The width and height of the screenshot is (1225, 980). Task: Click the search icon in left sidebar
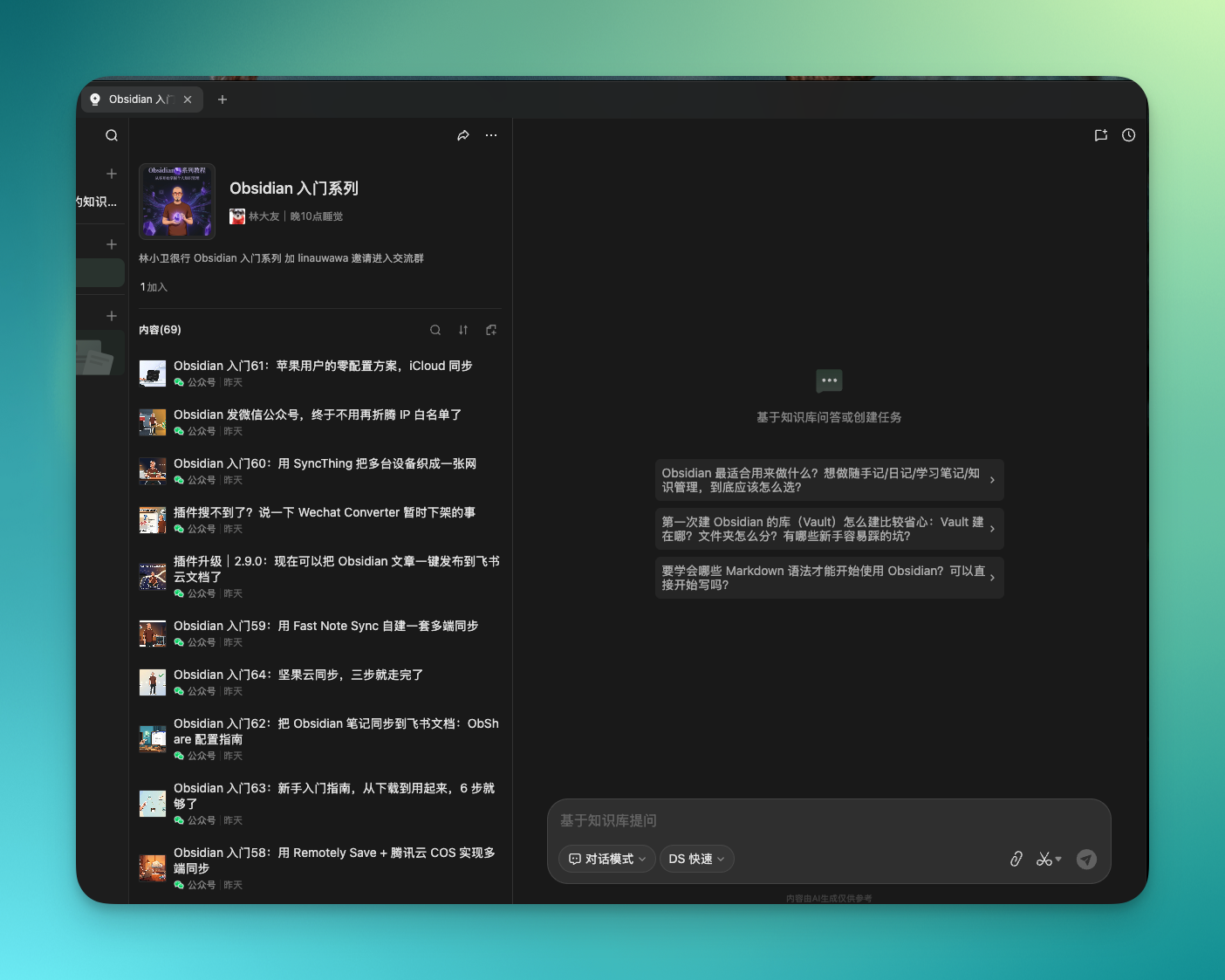point(112,135)
